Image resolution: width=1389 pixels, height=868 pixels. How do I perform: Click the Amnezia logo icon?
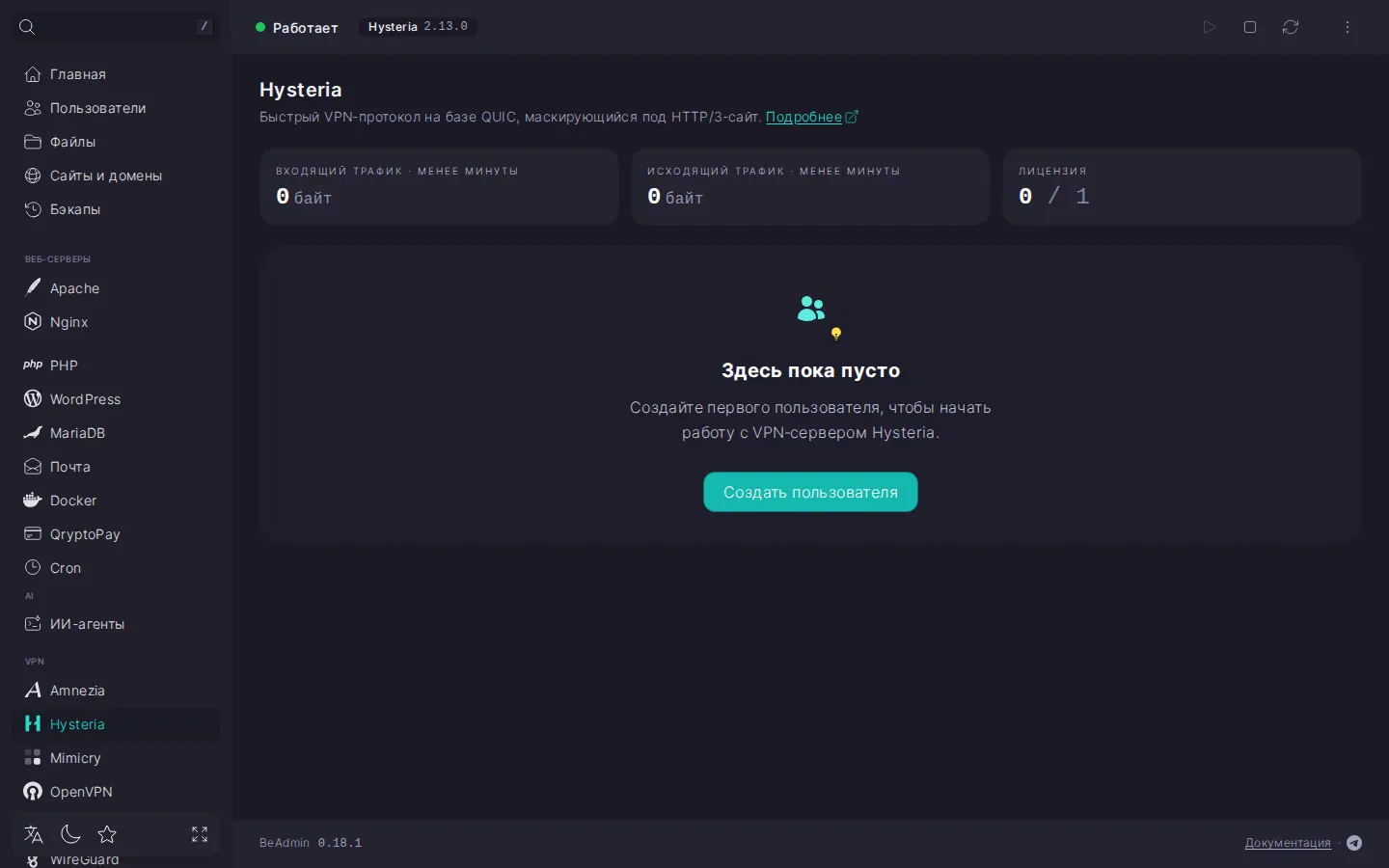tap(33, 690)
